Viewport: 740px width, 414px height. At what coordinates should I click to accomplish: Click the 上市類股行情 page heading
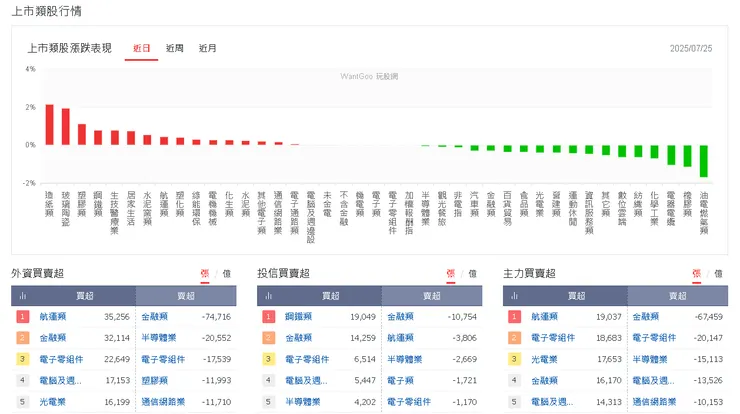coord(47,11)
